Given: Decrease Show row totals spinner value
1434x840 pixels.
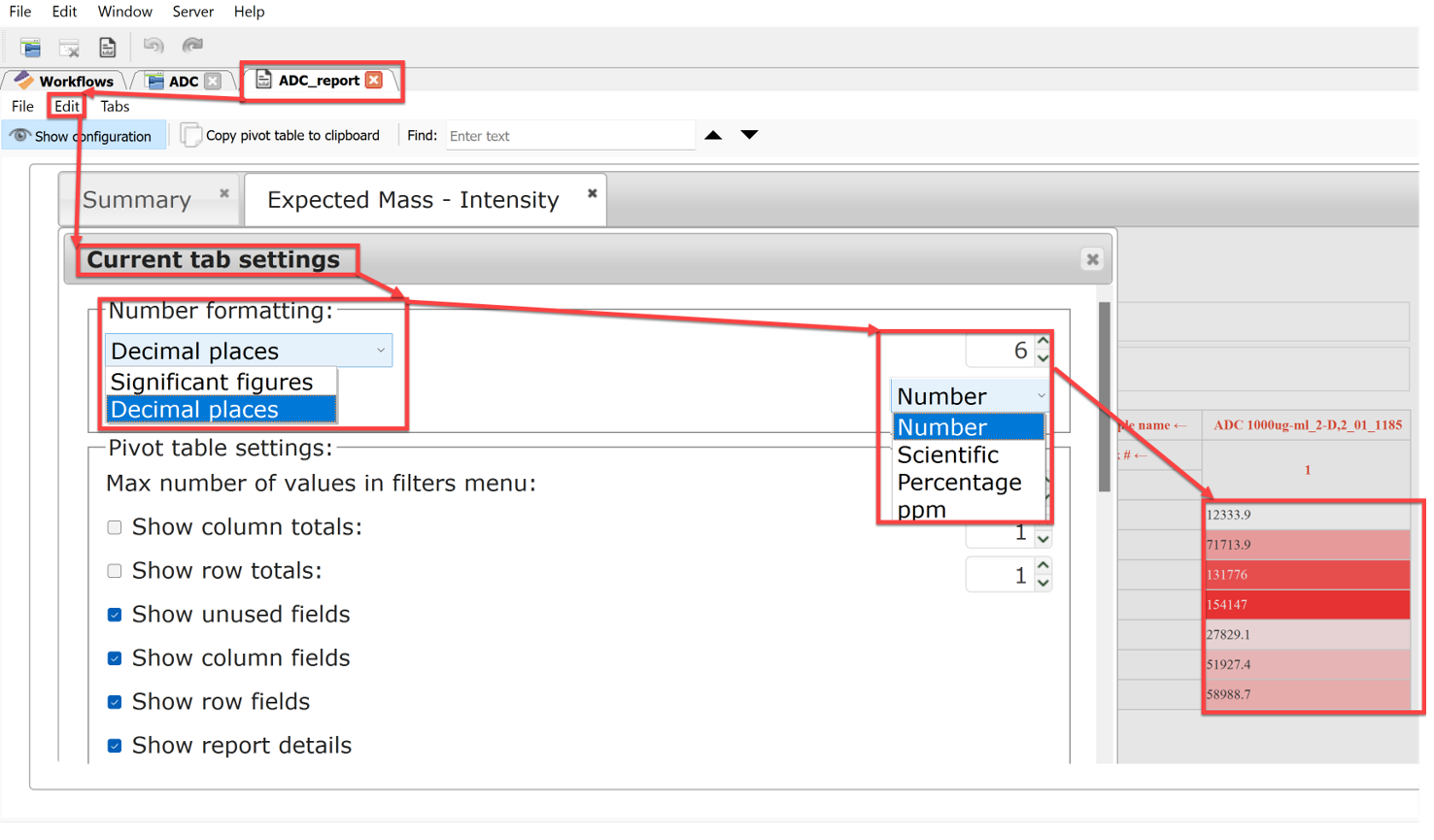Looking at the screenshot, I should point(1042,583).
